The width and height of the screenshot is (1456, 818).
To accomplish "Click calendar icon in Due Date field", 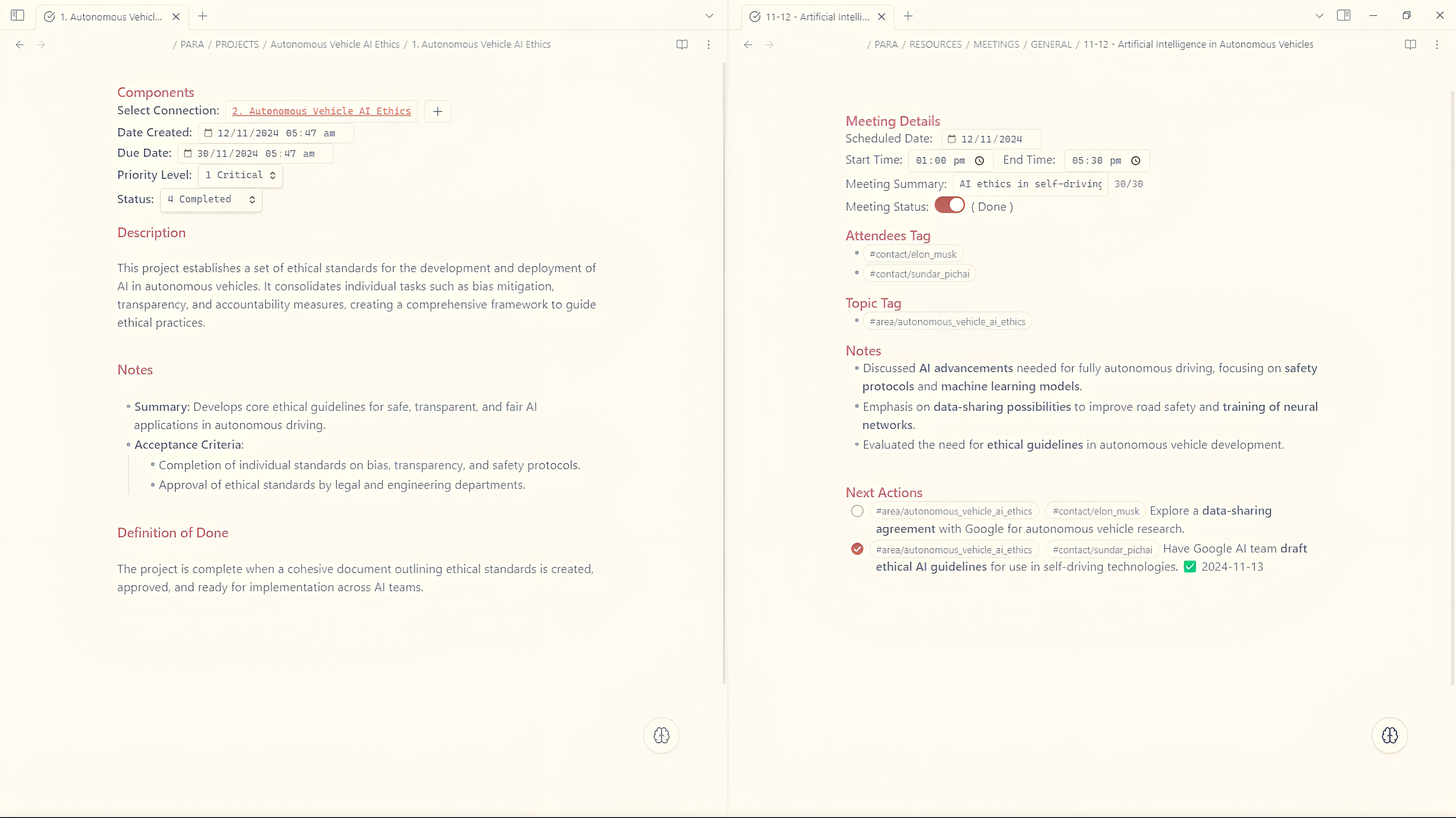I will click(x=188, y=153).
